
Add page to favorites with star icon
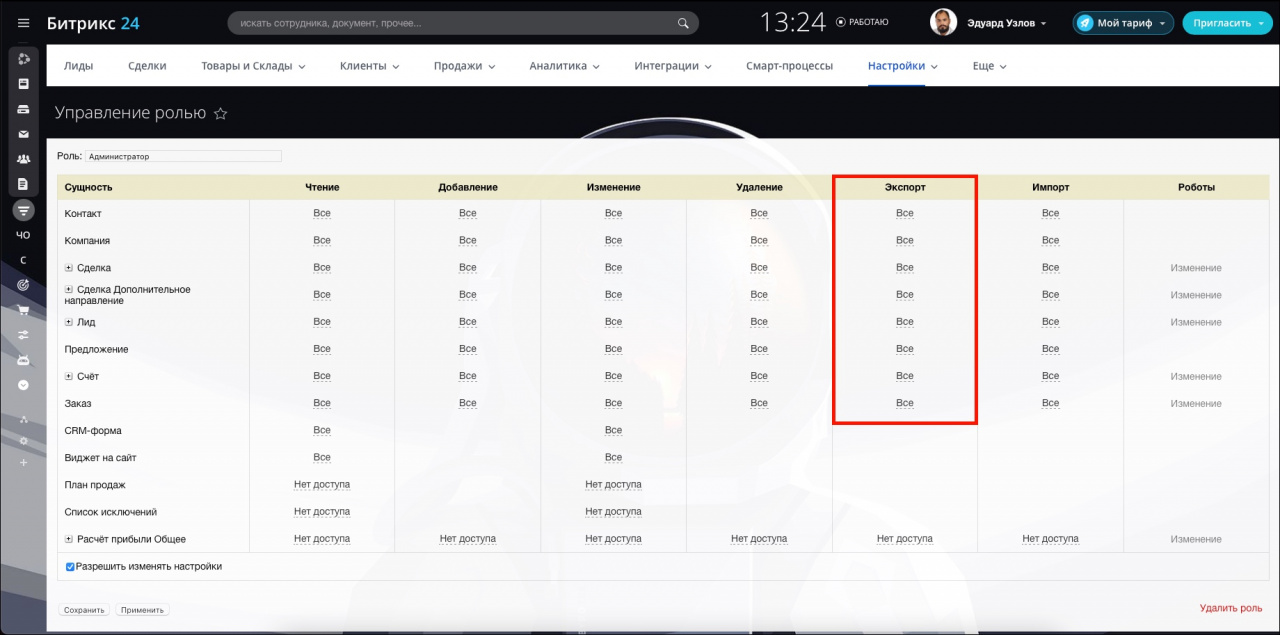point(221,114)
